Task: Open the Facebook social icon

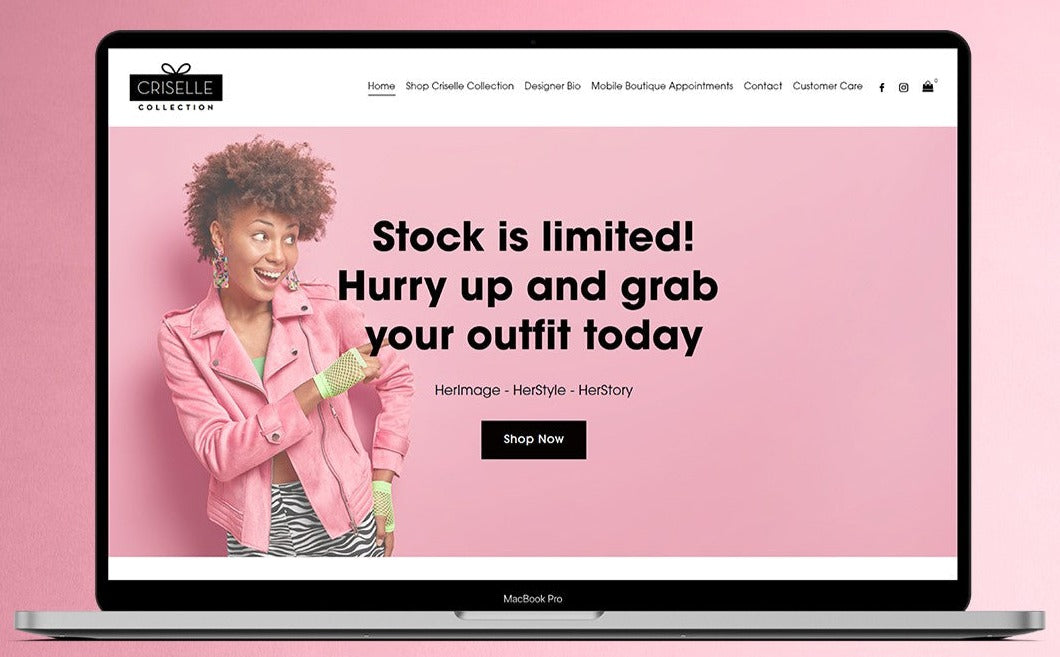Action: (x=882, y=87)
